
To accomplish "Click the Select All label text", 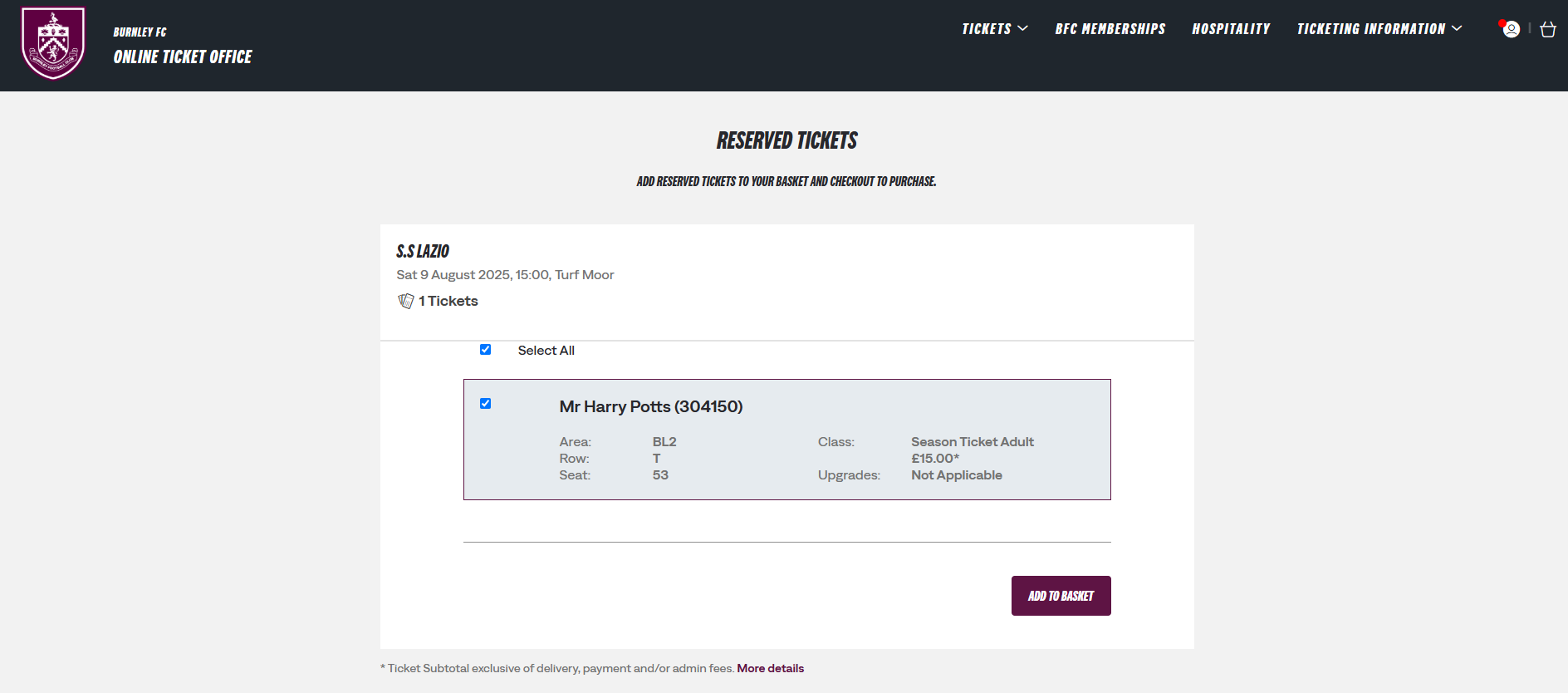I will tap(546, 351).
